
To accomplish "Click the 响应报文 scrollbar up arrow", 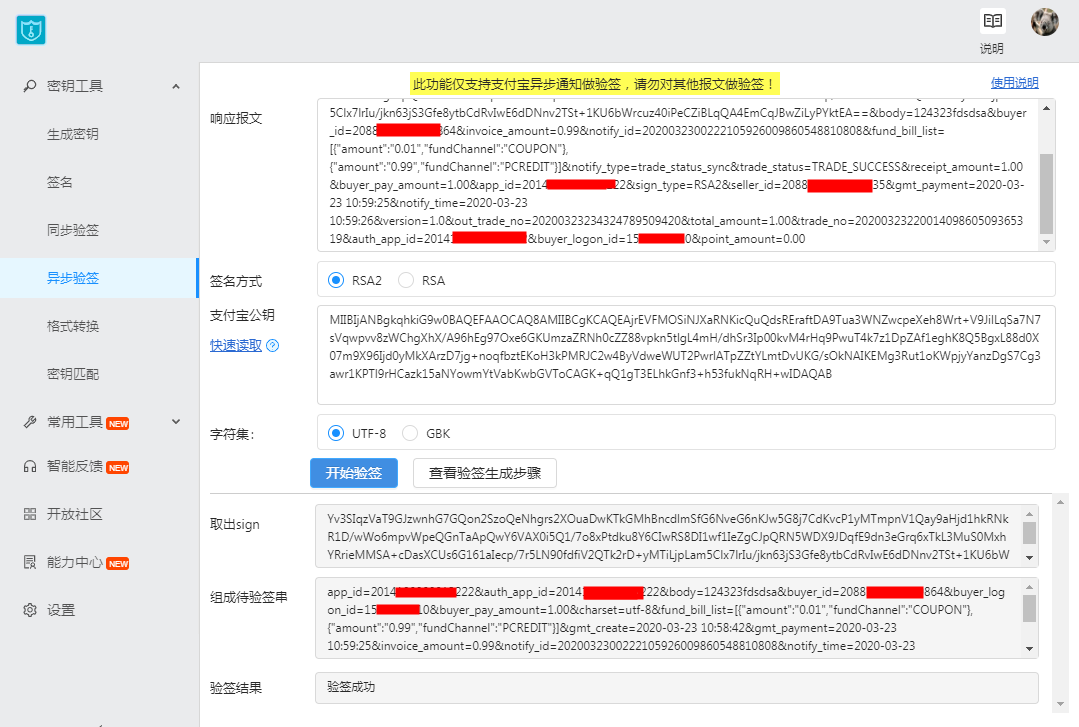I will [1047, 108].
